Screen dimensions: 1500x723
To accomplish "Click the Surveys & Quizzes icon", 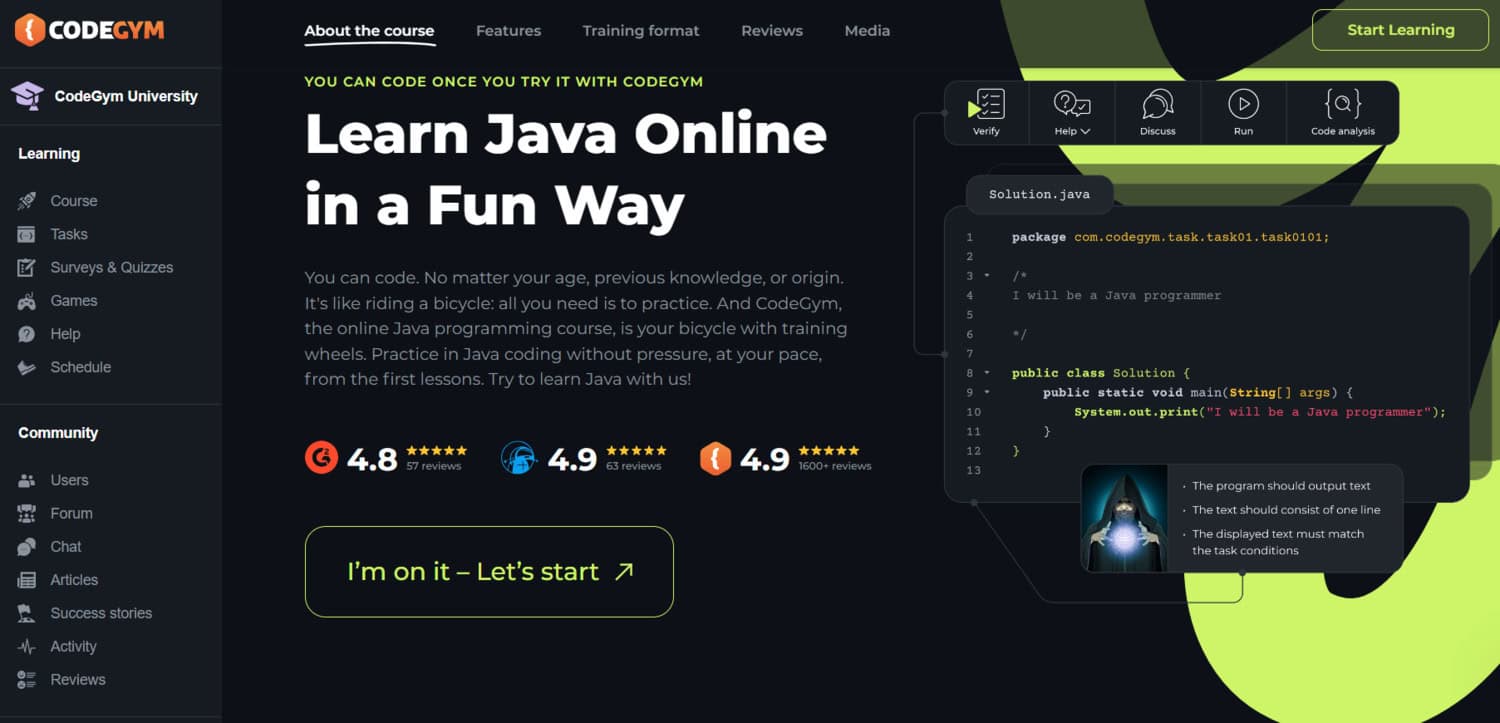I will (x=27, y=267).
